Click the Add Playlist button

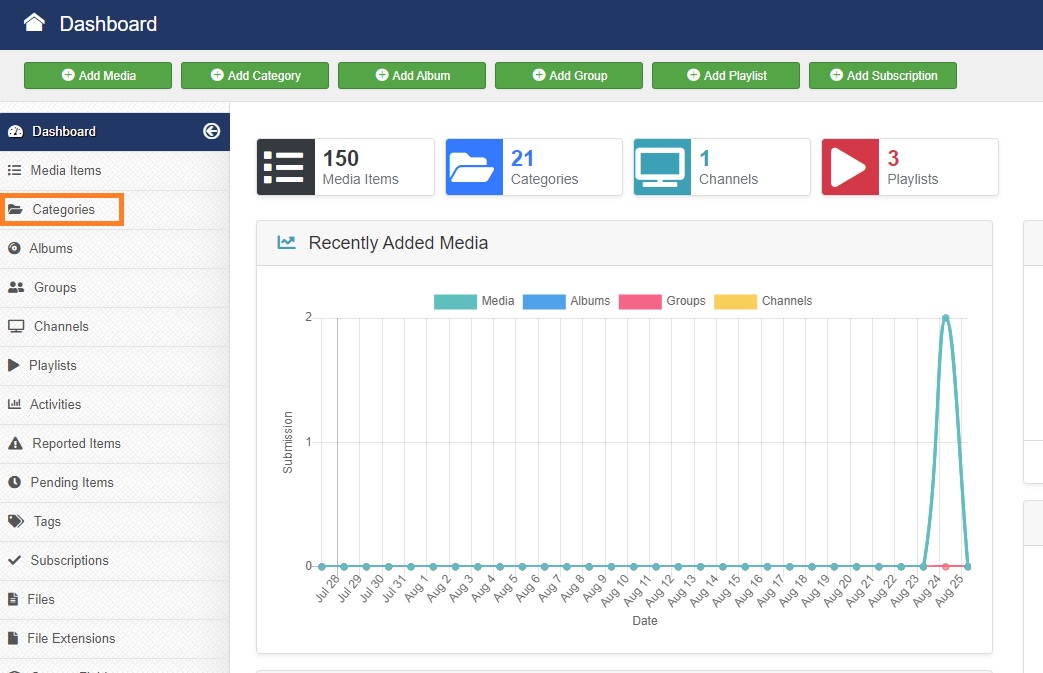(726, 75)
